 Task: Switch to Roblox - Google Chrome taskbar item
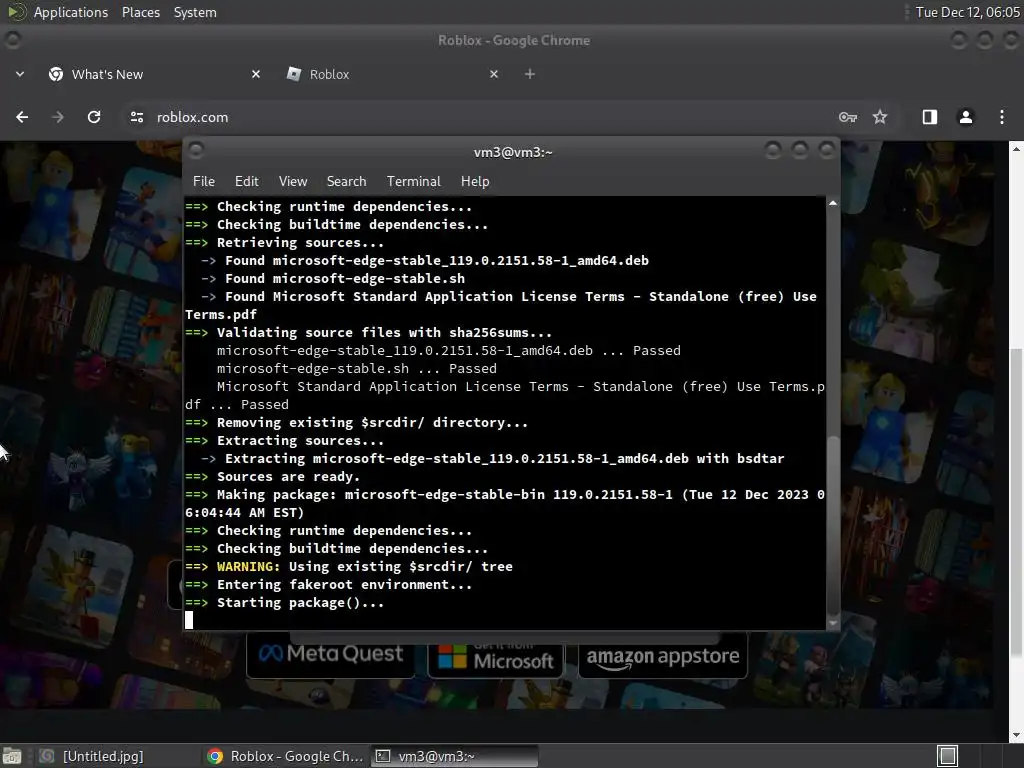286,756
